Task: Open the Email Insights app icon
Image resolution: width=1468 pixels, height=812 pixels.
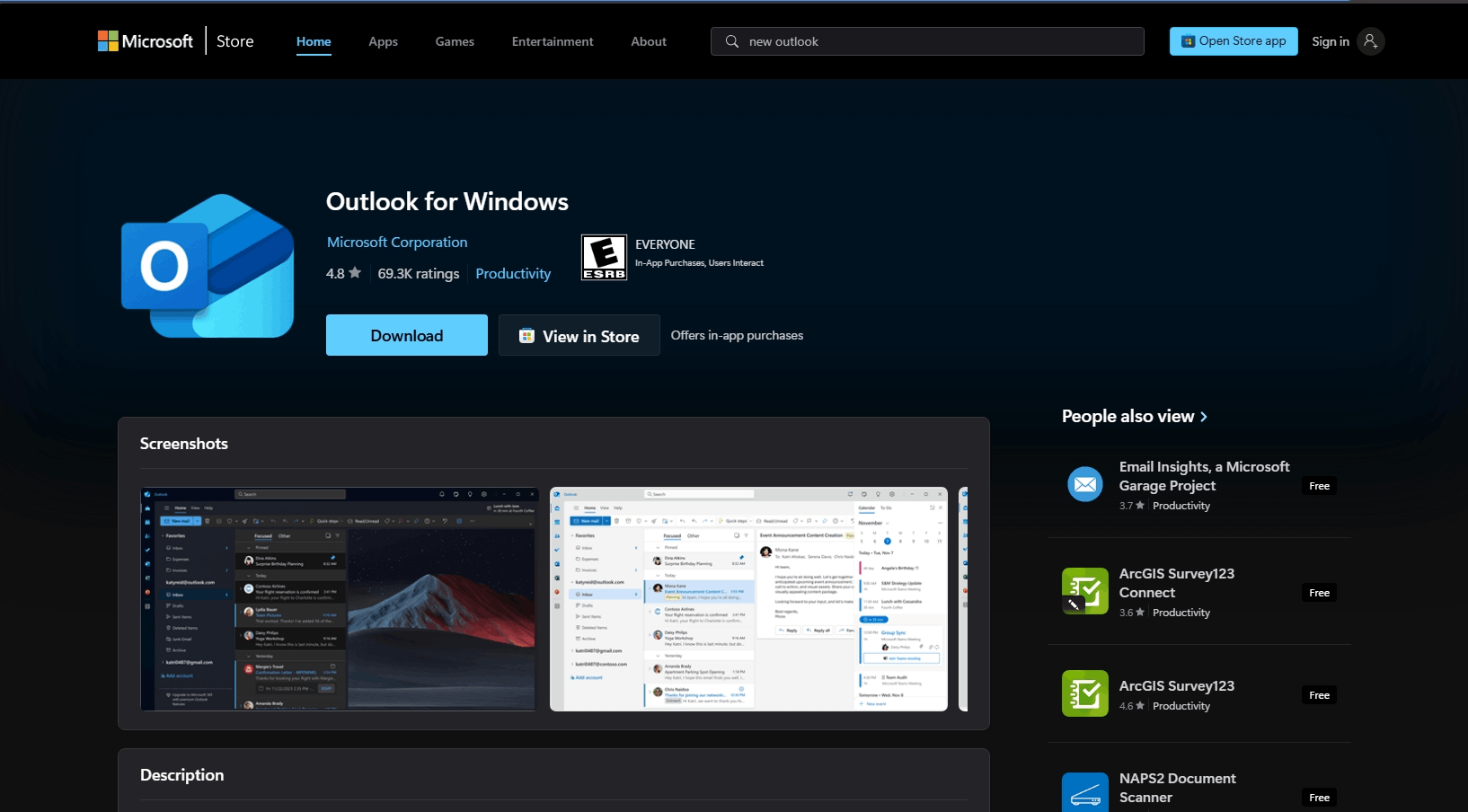Action: (x=1085, y=485)
